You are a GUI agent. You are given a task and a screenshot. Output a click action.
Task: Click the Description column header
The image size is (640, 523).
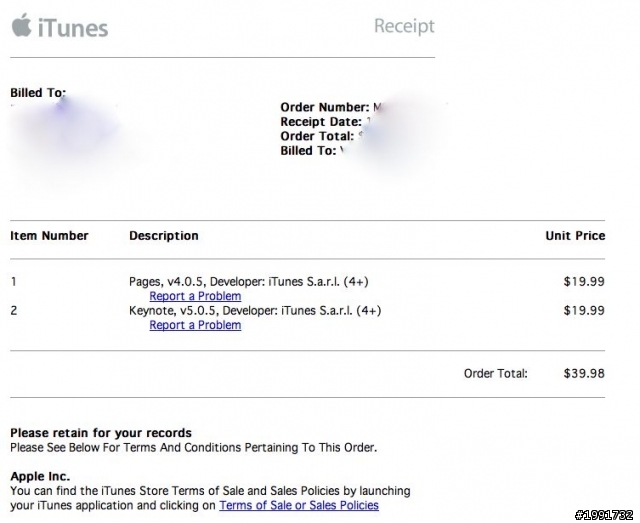163,236
